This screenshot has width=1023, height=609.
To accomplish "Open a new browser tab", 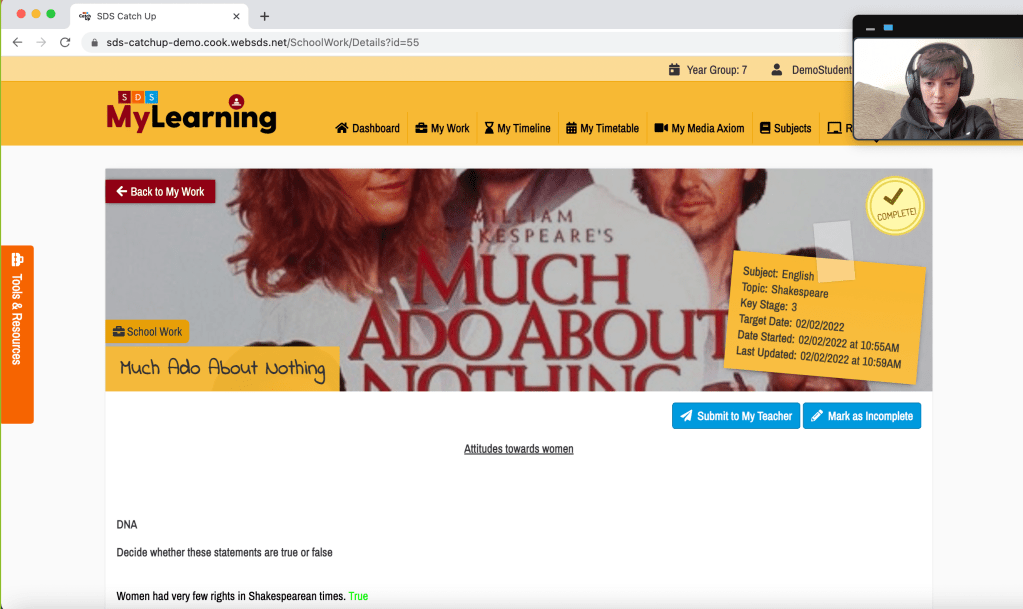I will [x=264, y=16].
